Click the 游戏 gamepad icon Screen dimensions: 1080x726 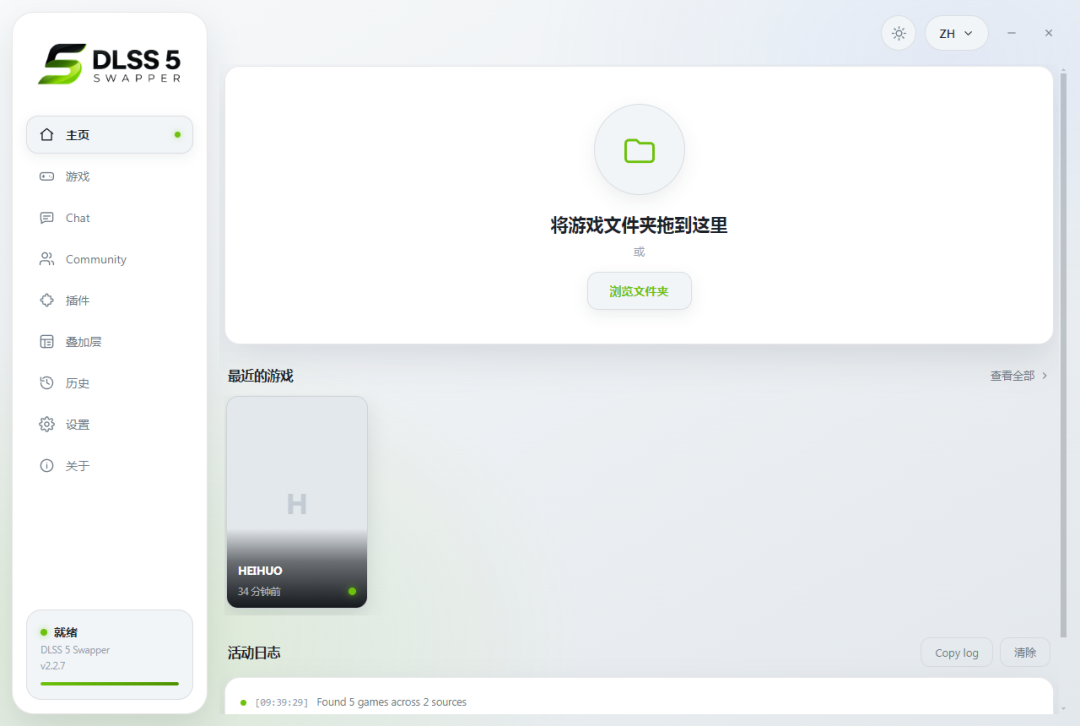(x=46, y=176)
